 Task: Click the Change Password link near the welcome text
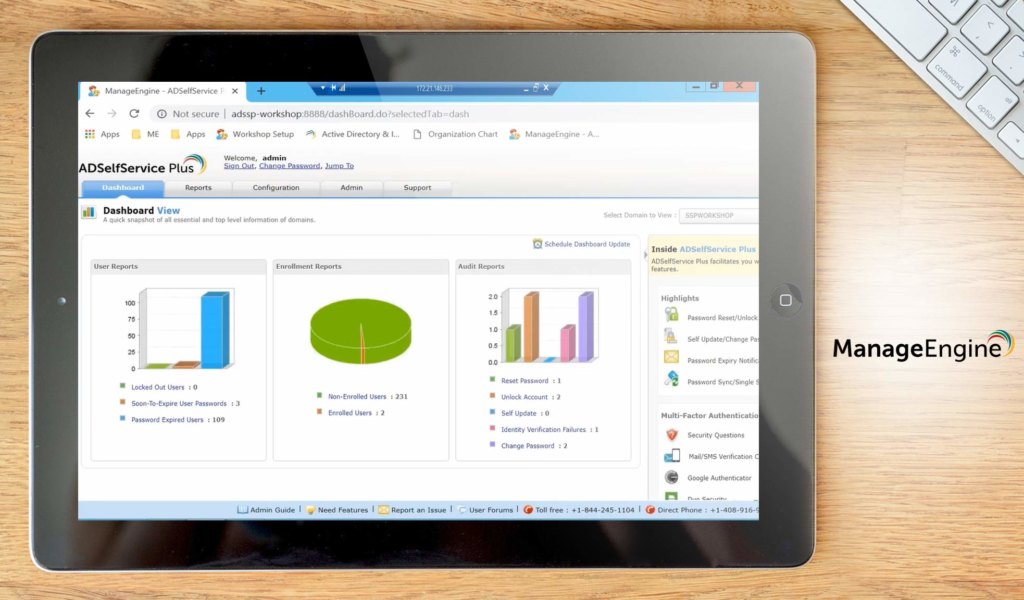coord(289,166)
